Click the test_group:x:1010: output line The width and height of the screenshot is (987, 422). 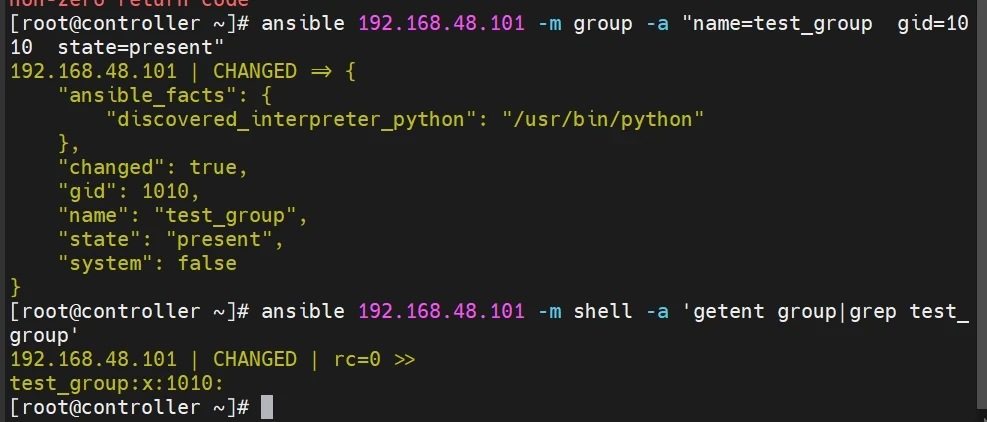point(117,383)
